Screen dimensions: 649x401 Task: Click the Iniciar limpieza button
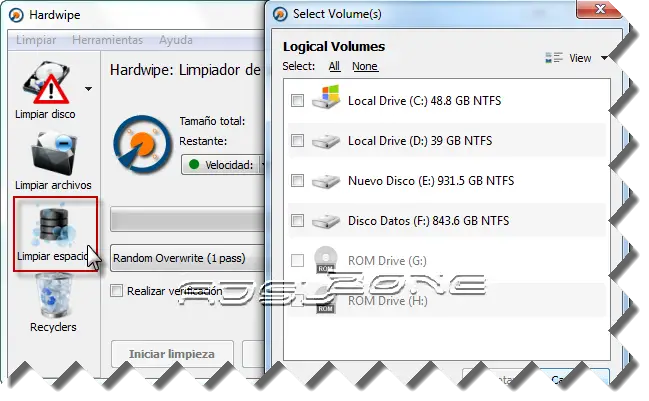pyautogui.click(x=172, y=354)
